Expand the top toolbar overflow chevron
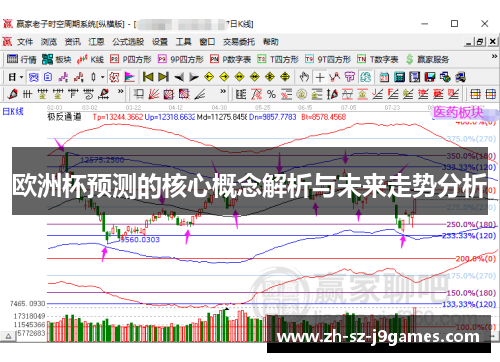 point(494,57)
